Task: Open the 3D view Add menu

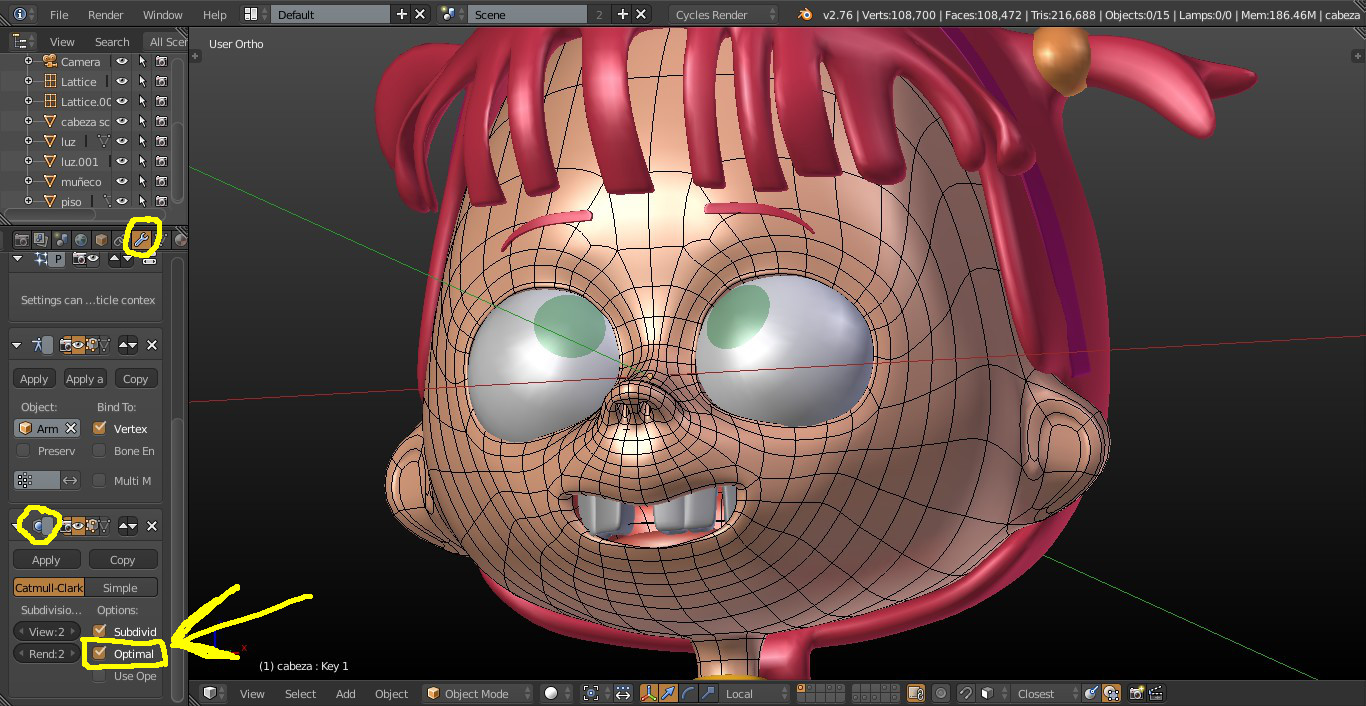Action: [x=345, y=694]
